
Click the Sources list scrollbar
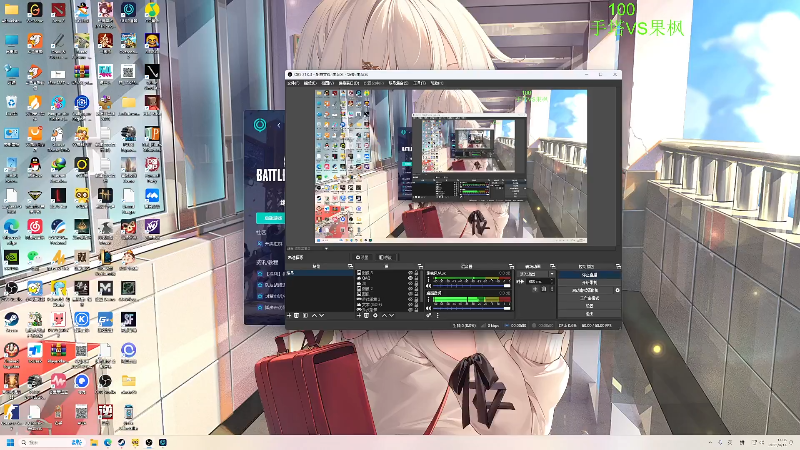click(x=421, y=286)
